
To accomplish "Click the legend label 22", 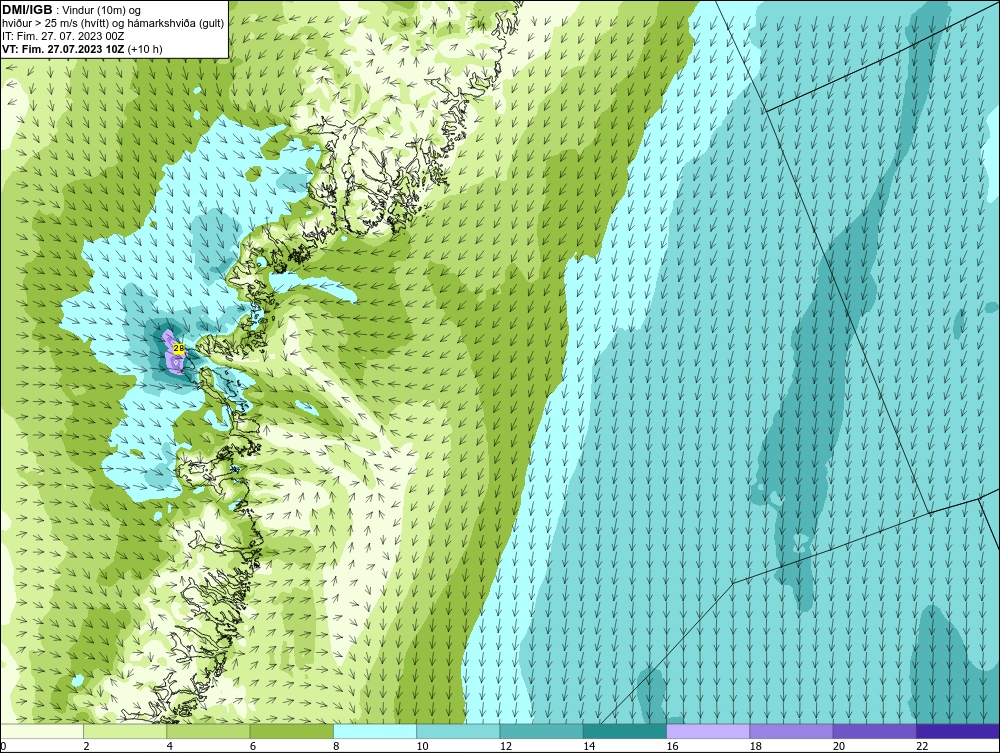I will click(x=922, y=746).
